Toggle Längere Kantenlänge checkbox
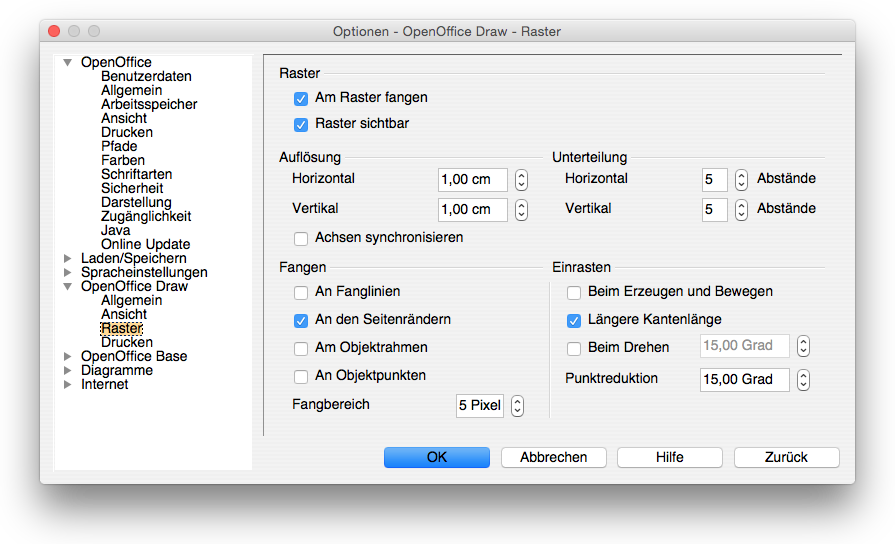The width and height of the screenshot is (895, 544). pos(574,321)
